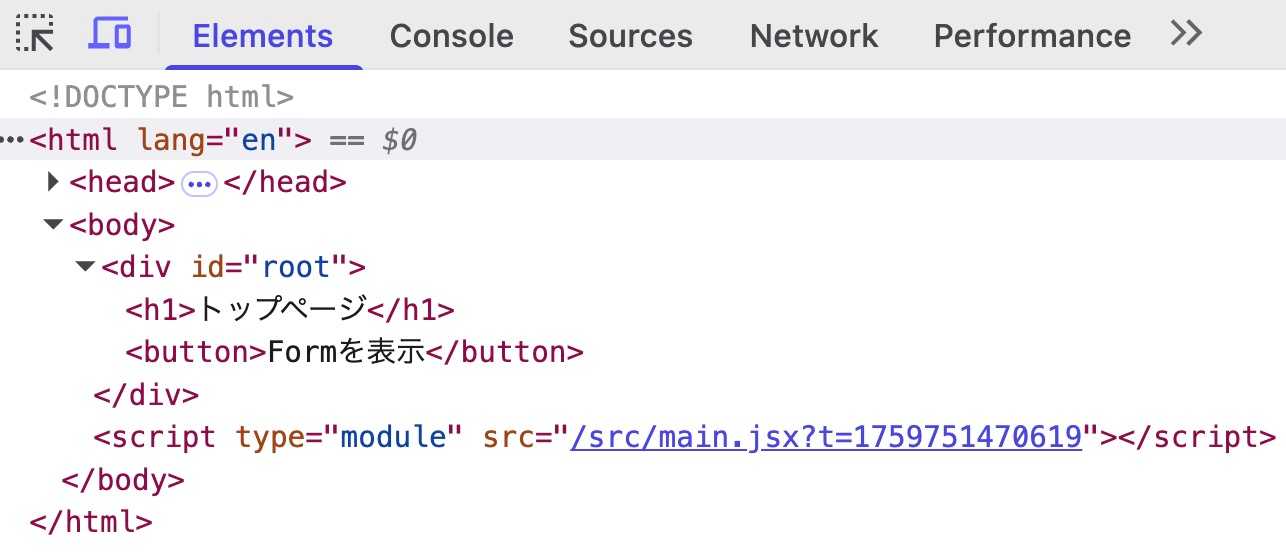Viewport: 1286px width, 554px height.
Task: Collapse the div id="root" node
Action: [86, 267]
